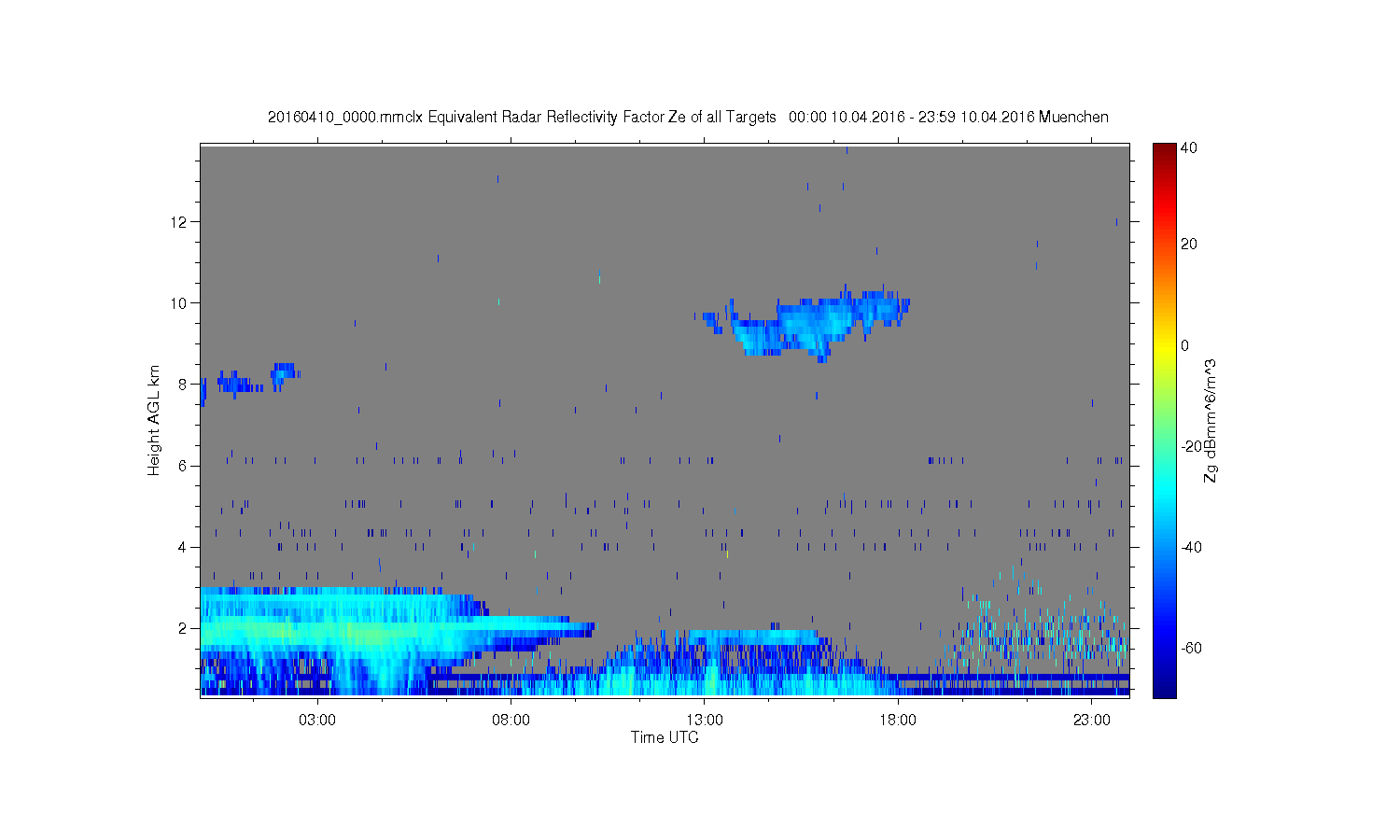Image resolution: width=1400 pixels, height=840 pixels.
Task: Click the colorbar value label "-60"
Action: tap(1191, 648)
